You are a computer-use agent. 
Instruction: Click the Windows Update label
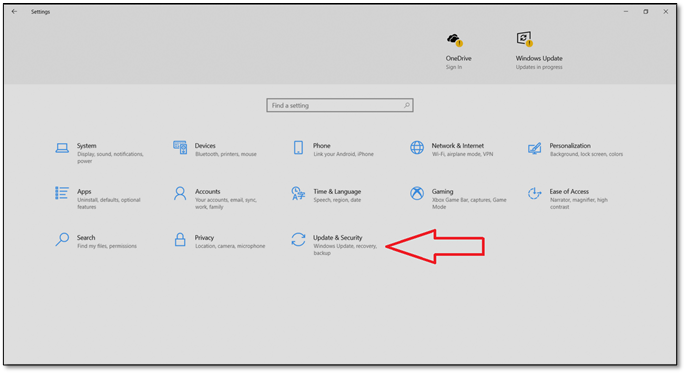click(539, 58)
